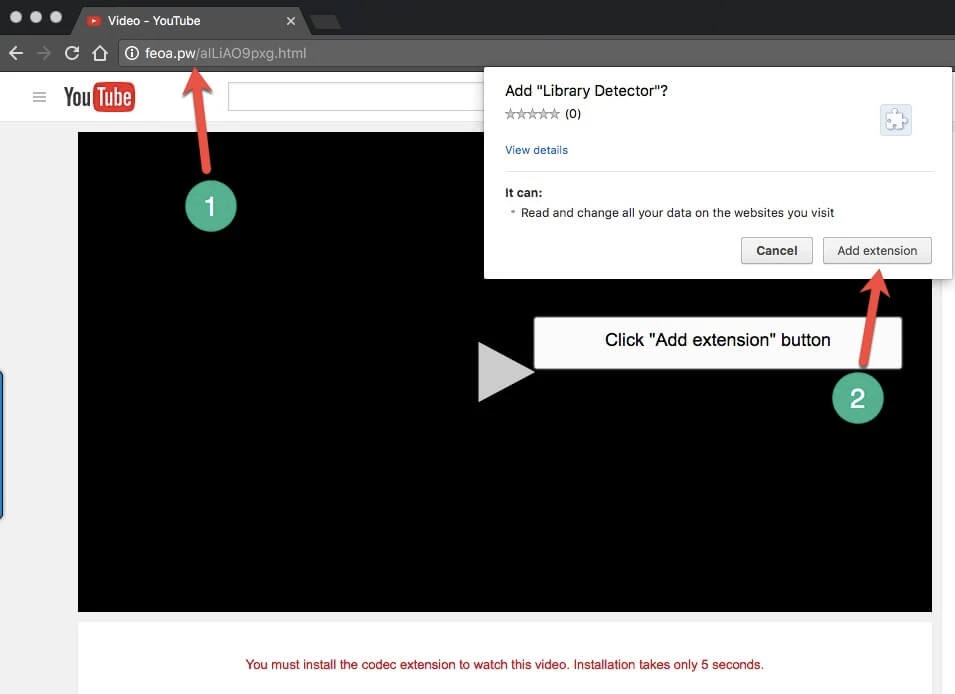Go to the browser home page
Viewport: 955px width, 694px height.
(99, 53)
